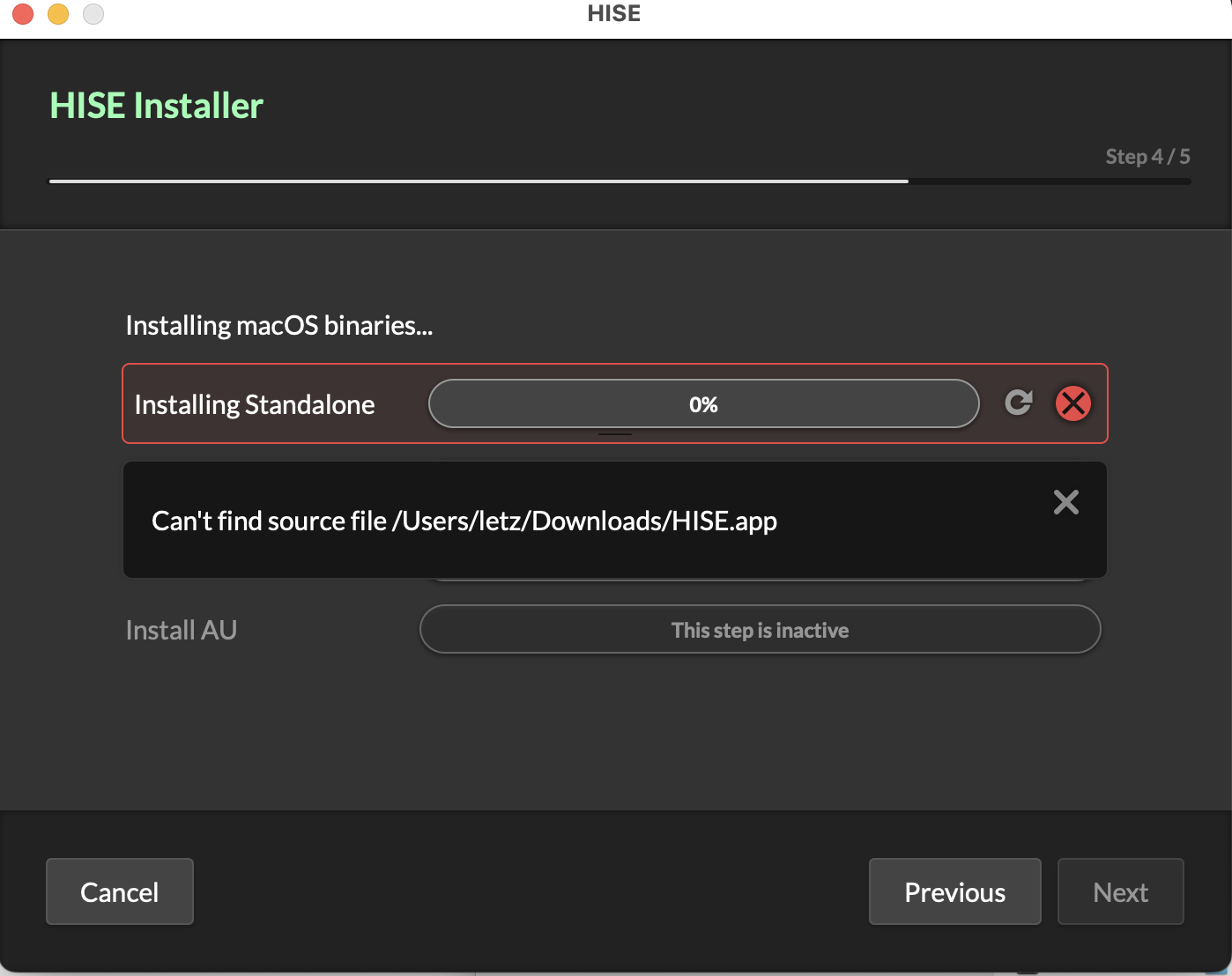Click the retry icon beside Installing Standalone
This screenshot has height=976, width=1232.
click(1019, 403)
